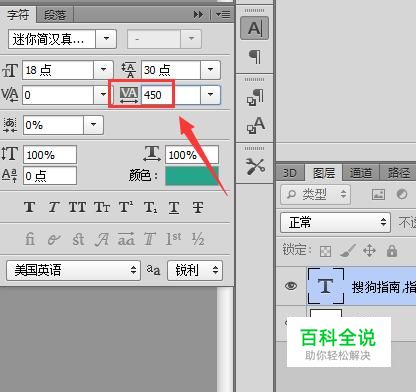
Task: Click the horizontal scale 100% field
Action: pyautogui.click(x=192, y=155)
